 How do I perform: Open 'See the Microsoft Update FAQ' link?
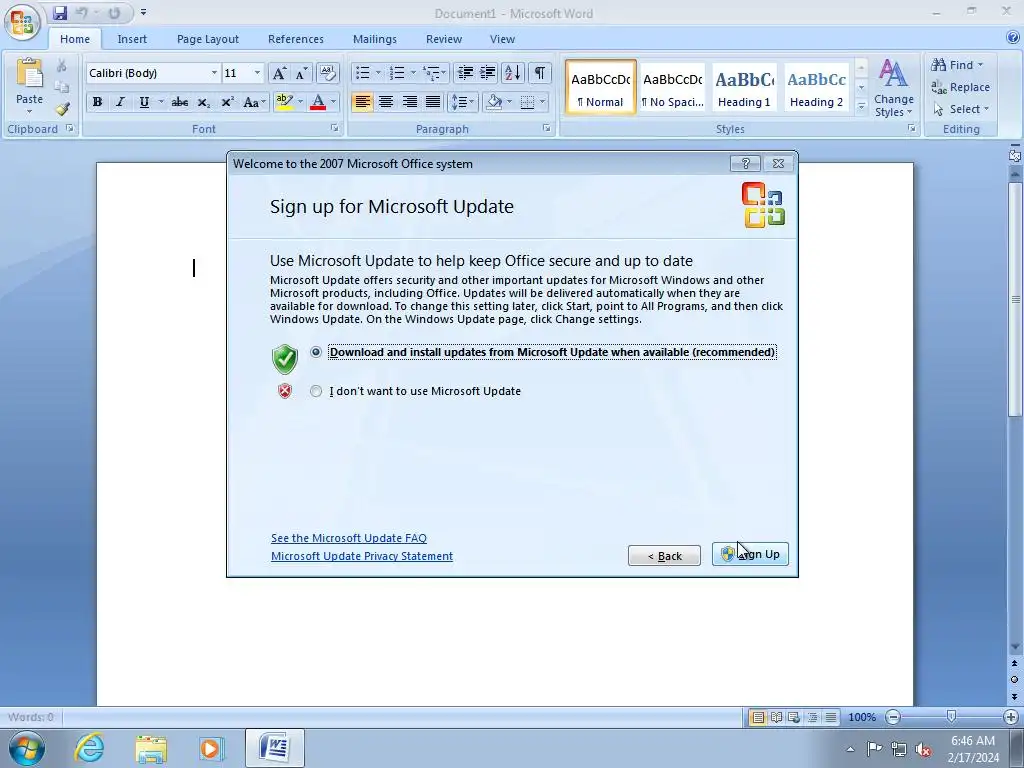(x=349, y=538)
